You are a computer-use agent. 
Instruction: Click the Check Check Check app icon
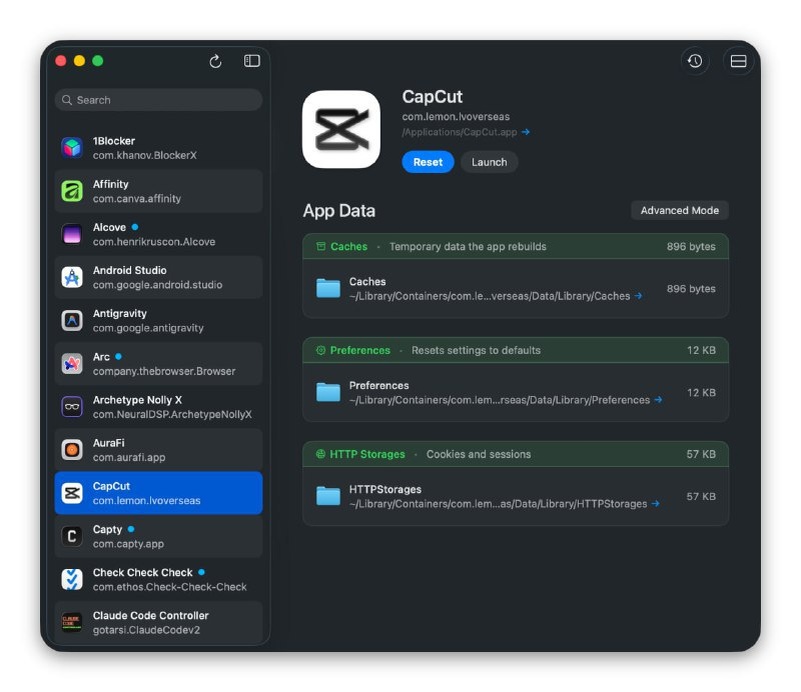pos(72,579)
